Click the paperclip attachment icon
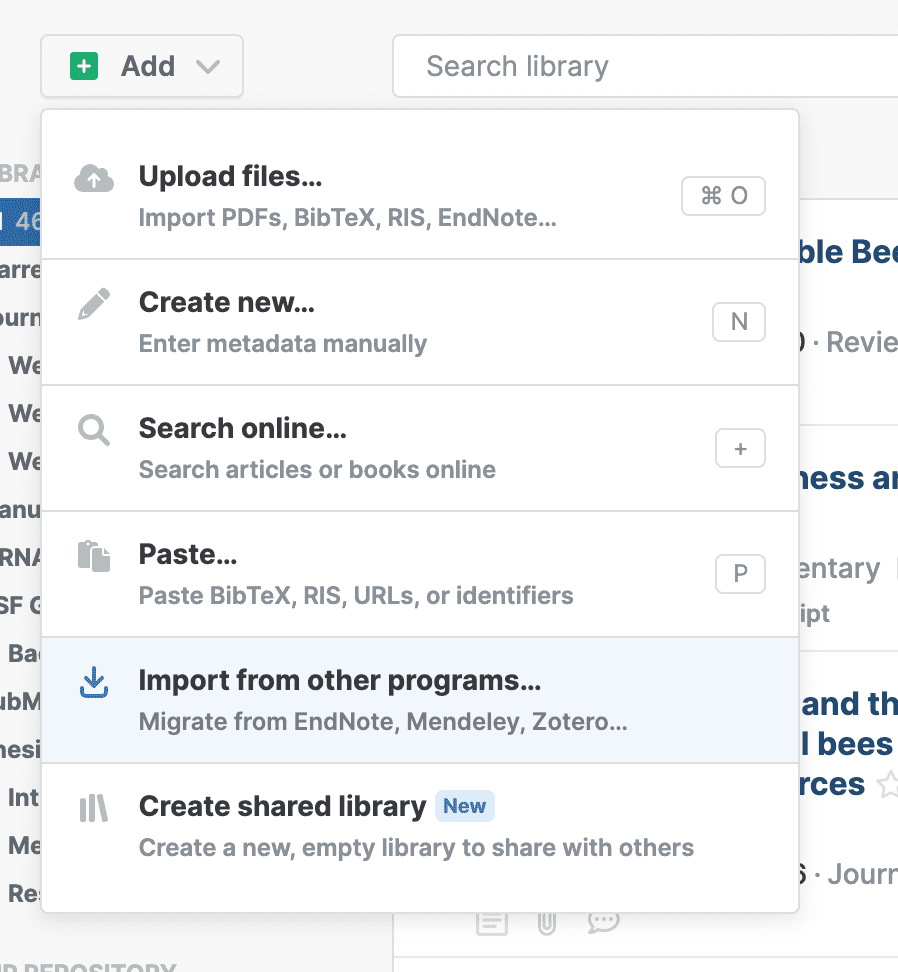 click(546, 923)
